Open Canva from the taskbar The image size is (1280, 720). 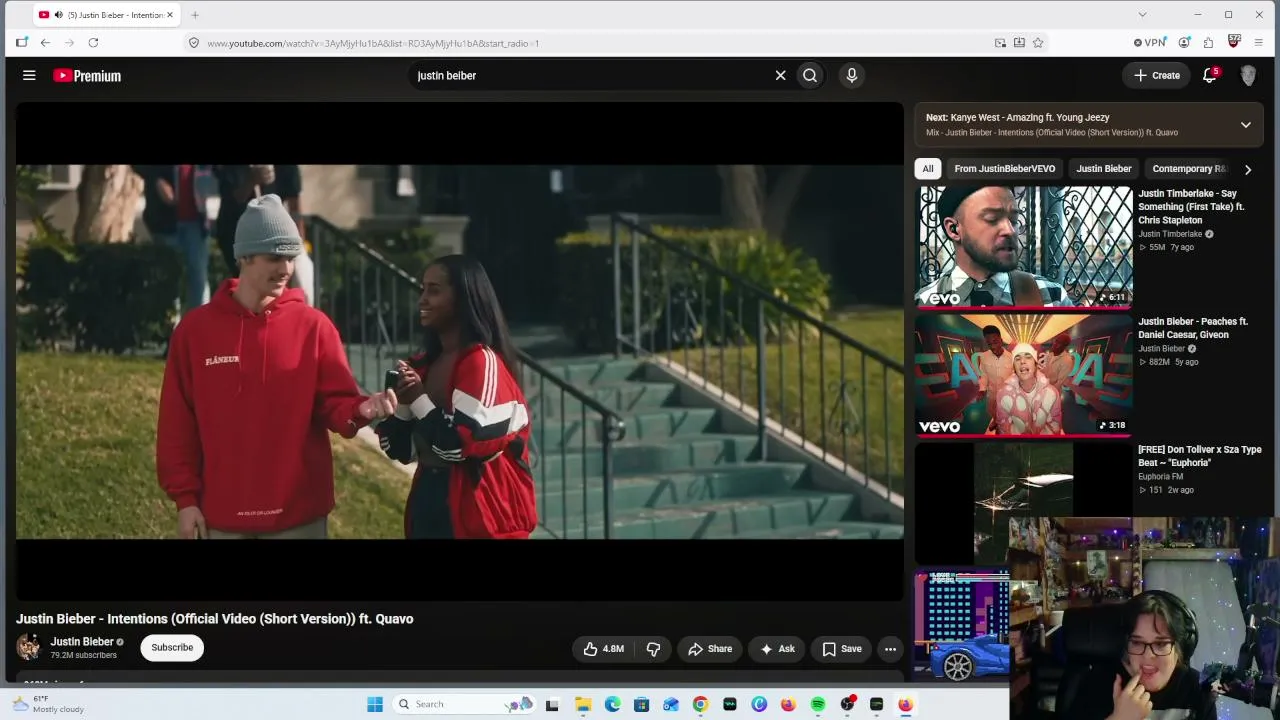coord(759,704)
